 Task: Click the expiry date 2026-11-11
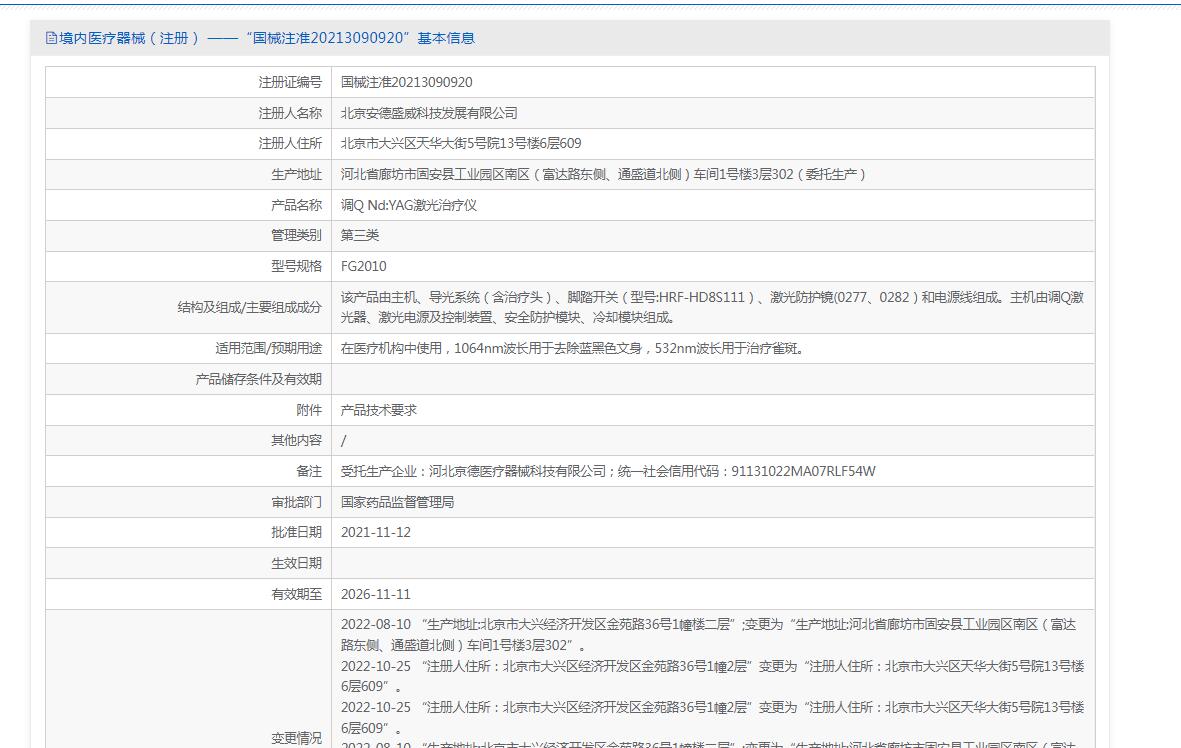coord(376,594)
